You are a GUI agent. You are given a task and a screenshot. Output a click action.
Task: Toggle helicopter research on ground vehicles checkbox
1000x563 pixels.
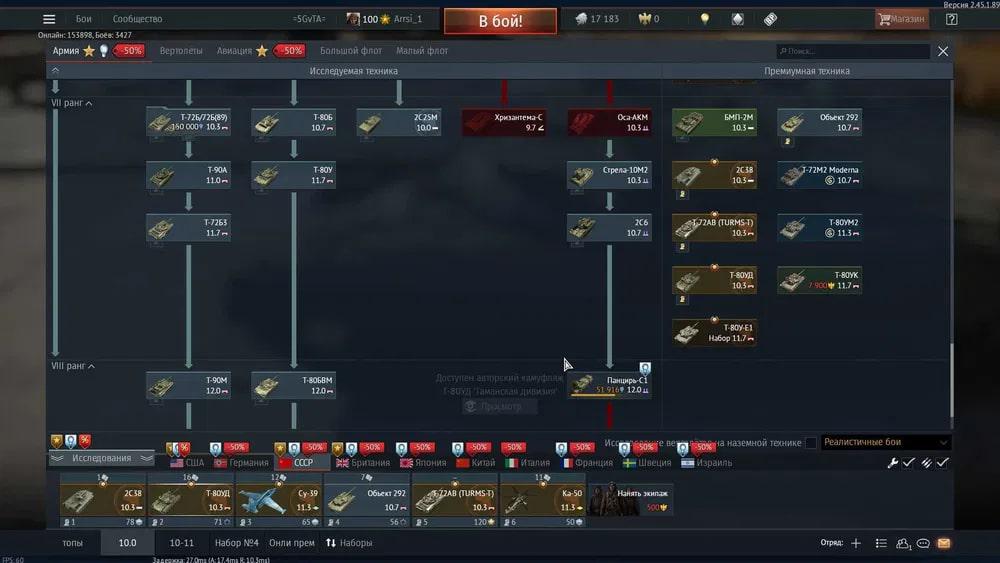810,443
